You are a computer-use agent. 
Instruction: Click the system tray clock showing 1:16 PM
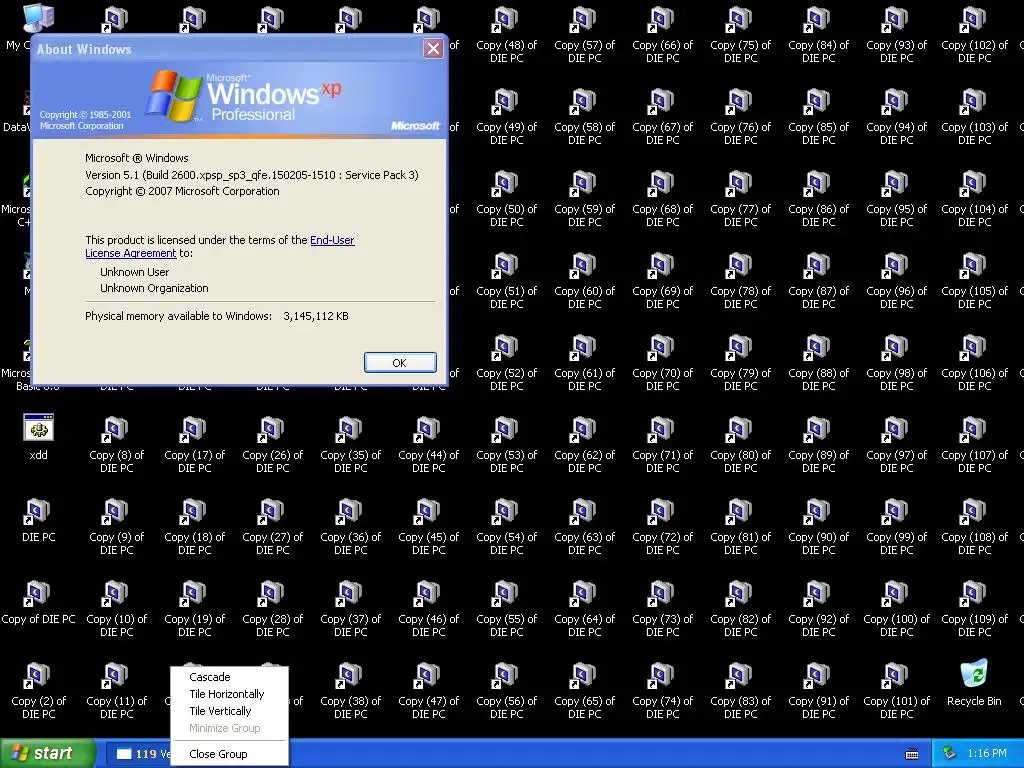click(987, 754)
